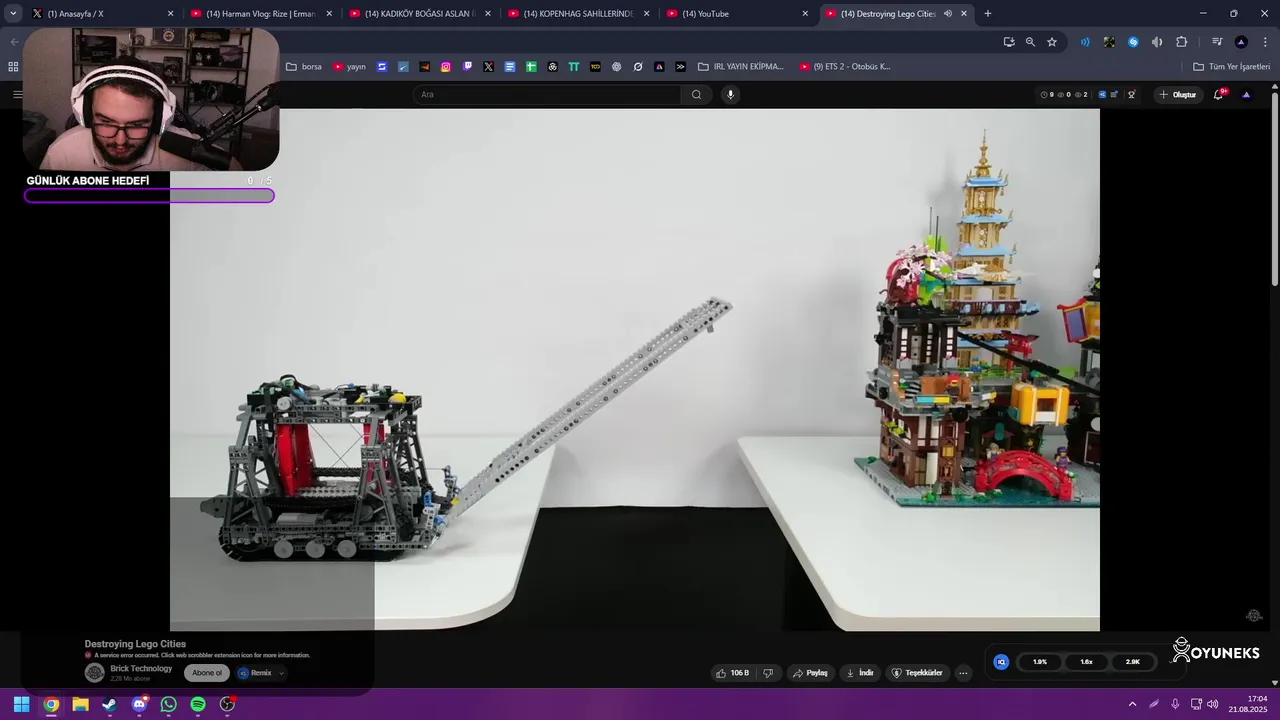The width and height of the screenshot is (1280, 720).
Task: Open Discord from the taskbar
Action: click(139, 704)
